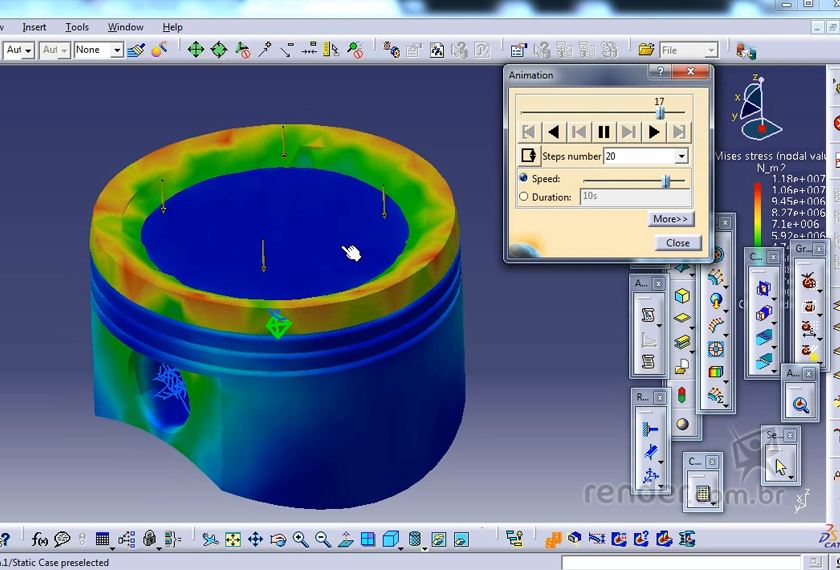Click the Fit All In view icon
Viewport: 840px width, 570px height.
[233, 540]
